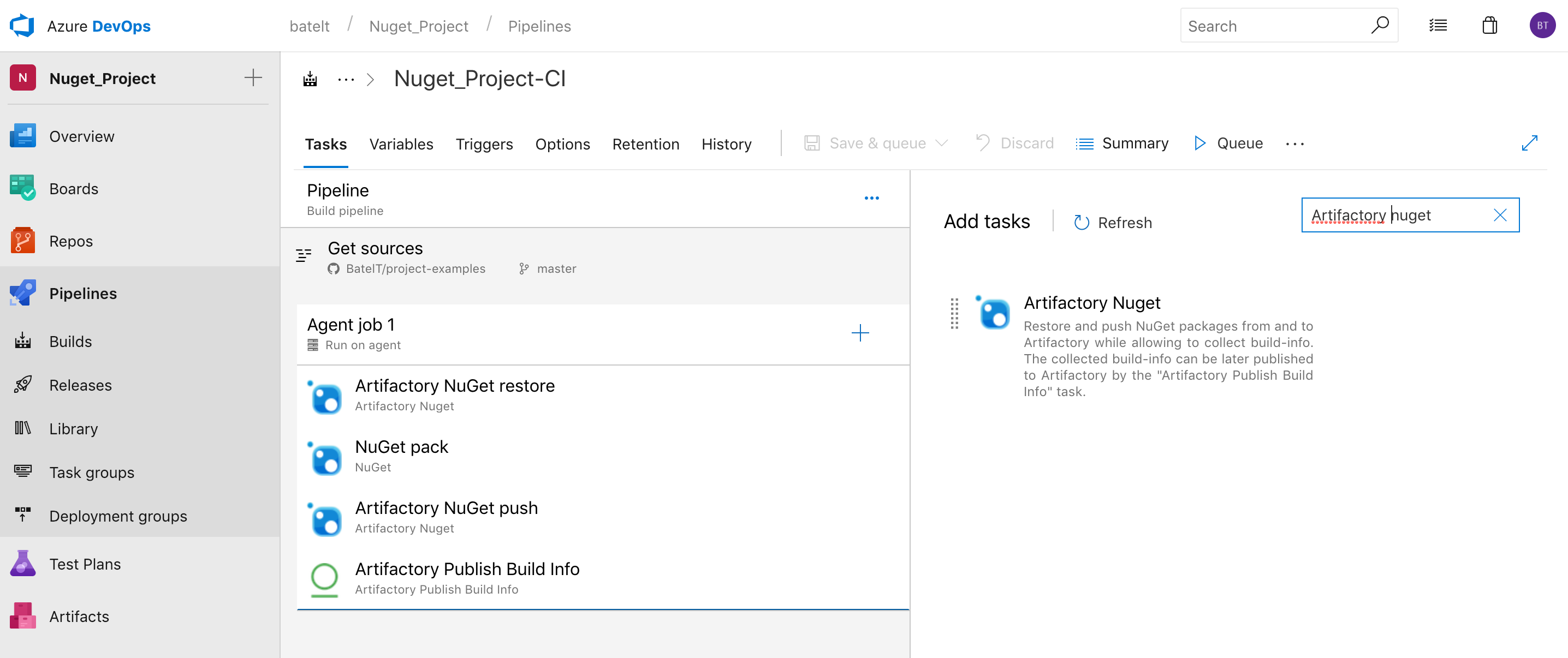The height and width of the screenshot is (658, 1568).
Task: Switch to the Variables tab
Action: point(401,144)
